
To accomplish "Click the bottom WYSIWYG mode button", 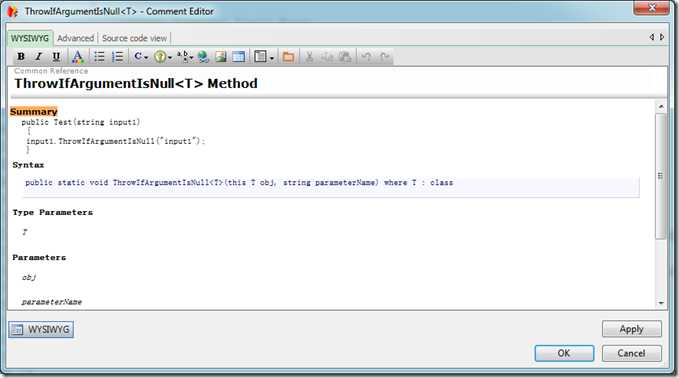I will tap(41, 330).
